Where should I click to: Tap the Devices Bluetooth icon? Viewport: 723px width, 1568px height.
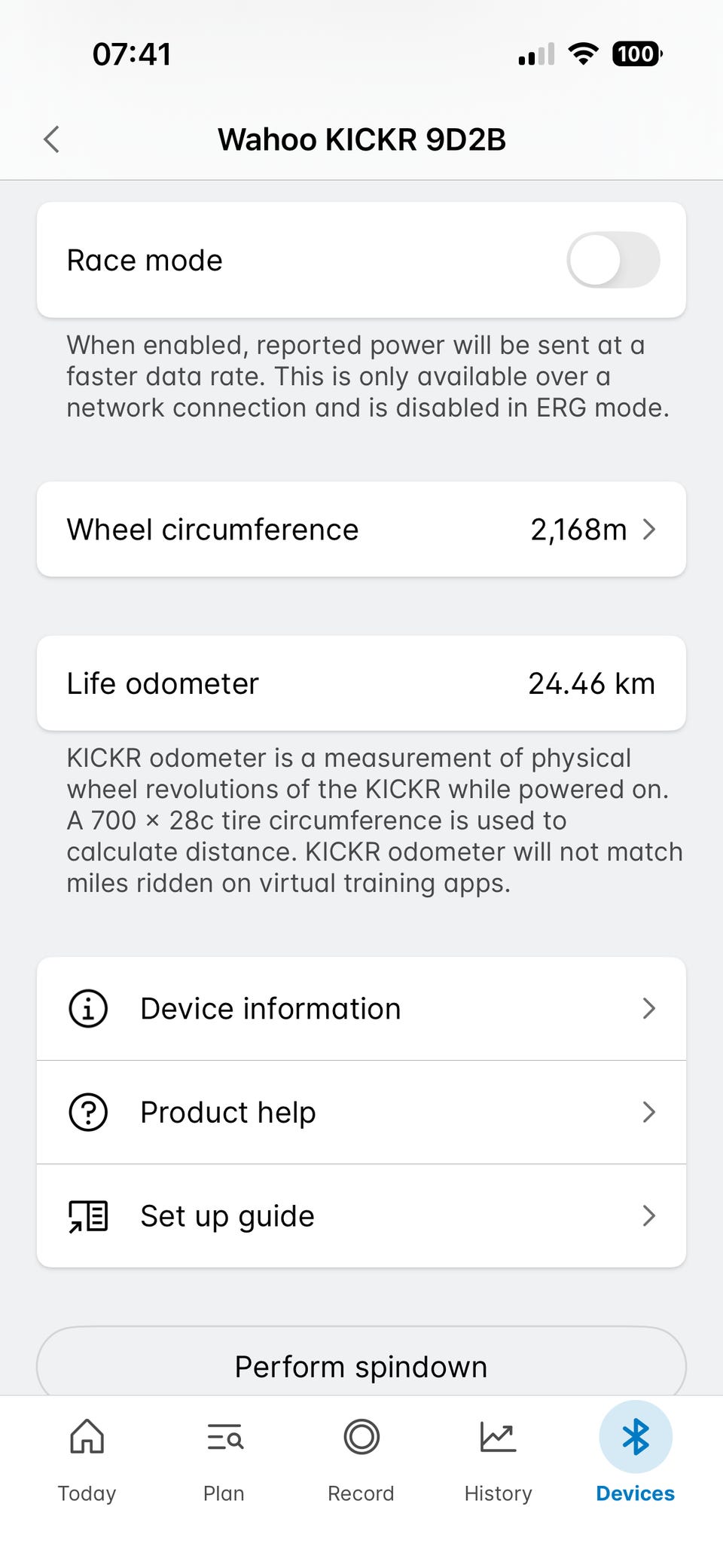click(x=636, y=1437)
